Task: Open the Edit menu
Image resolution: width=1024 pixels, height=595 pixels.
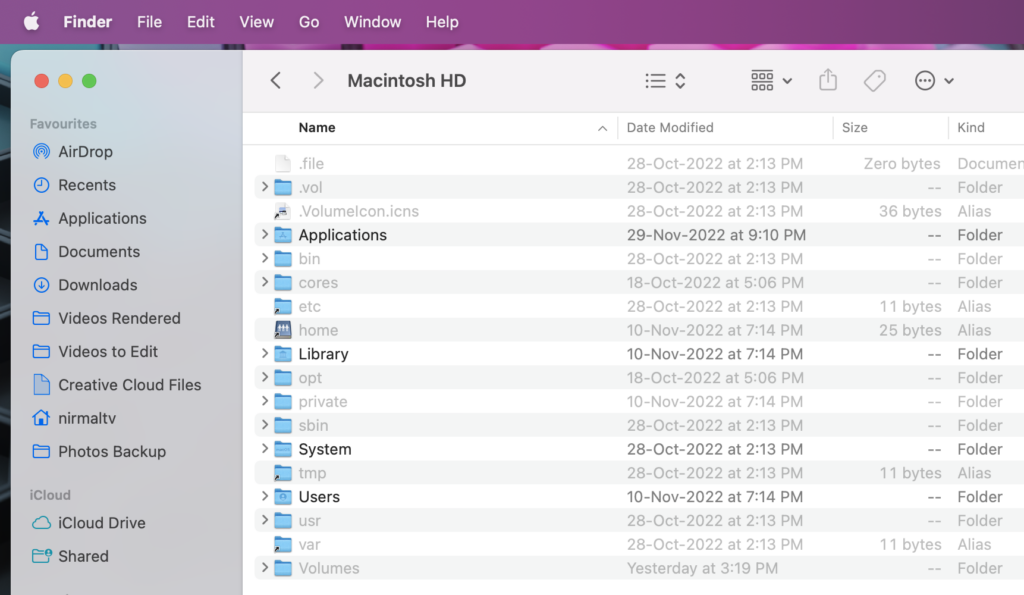Action: click(200, 22)
